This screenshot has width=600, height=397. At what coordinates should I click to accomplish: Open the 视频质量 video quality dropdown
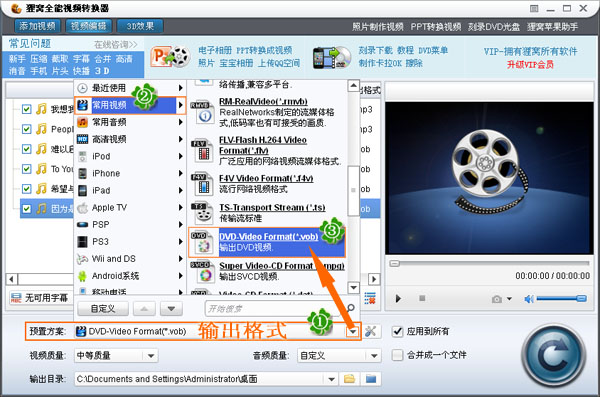click(x=151, y=356)
